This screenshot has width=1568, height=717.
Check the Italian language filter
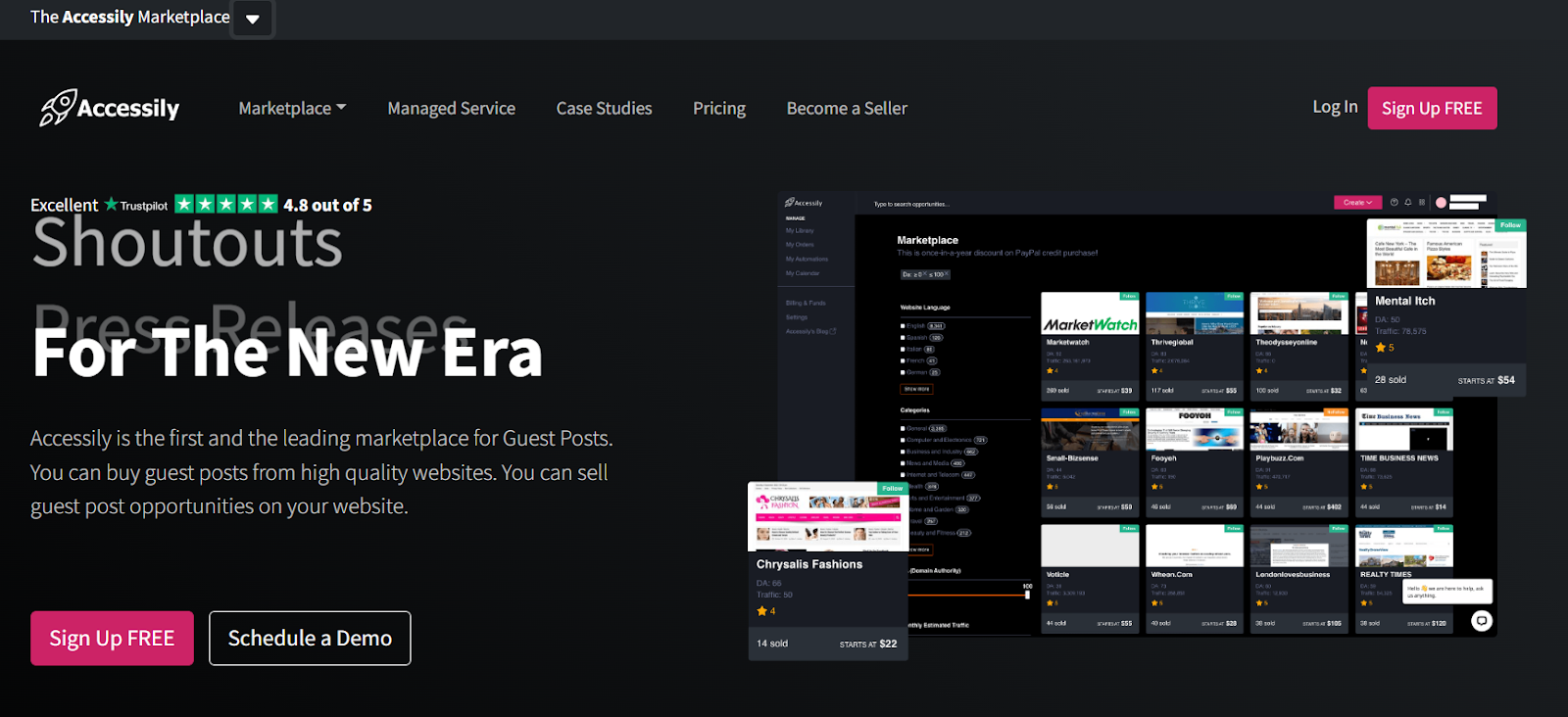tap(904, 350)
